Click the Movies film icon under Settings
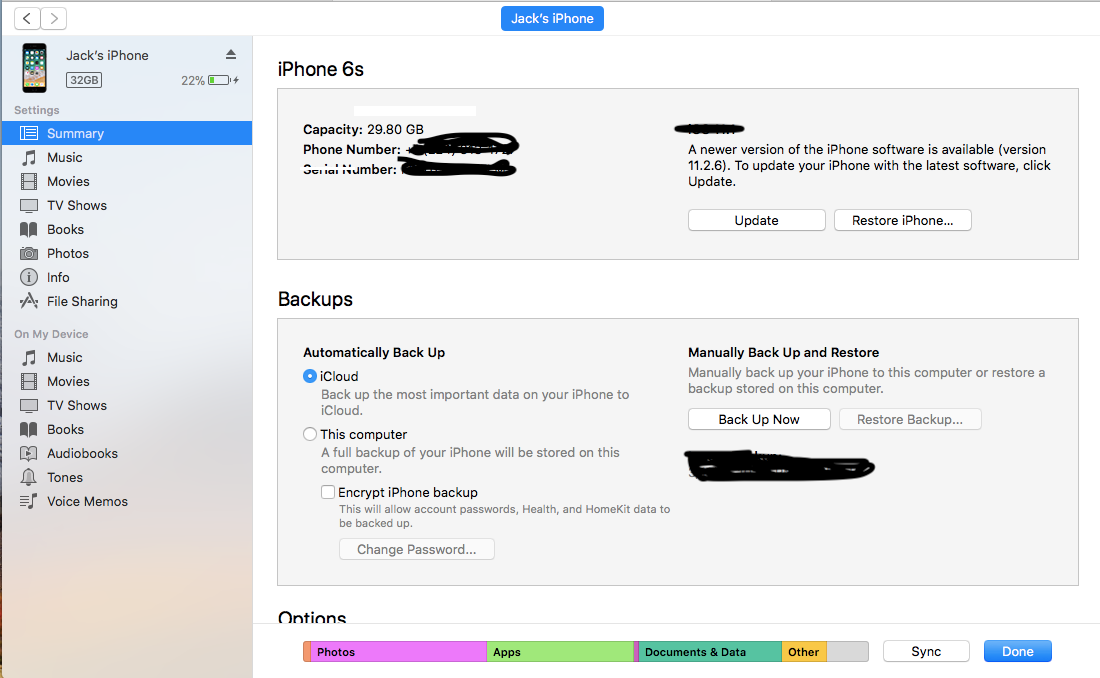The width and height of the screenshot is (1100, 678). click(x=29, y=181)
